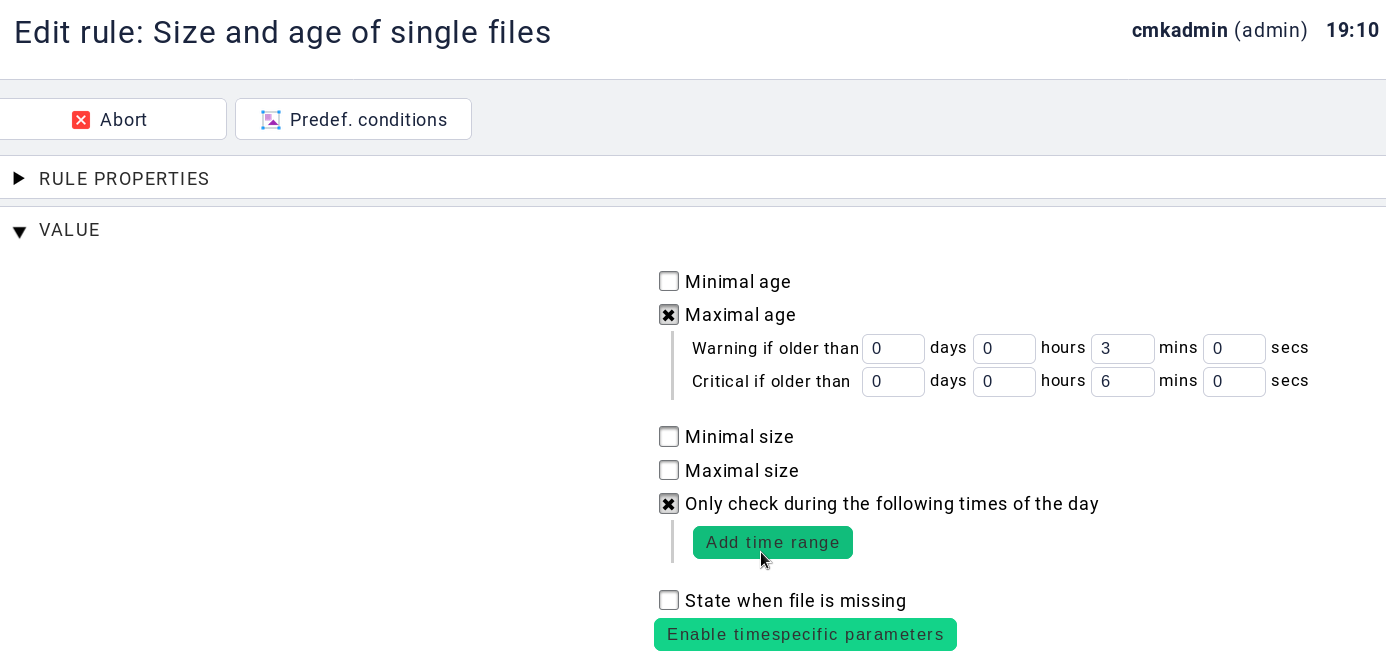Screen dimensions: 1386x663
Task: Focus Critical days input field
Action: coord(893,381)
